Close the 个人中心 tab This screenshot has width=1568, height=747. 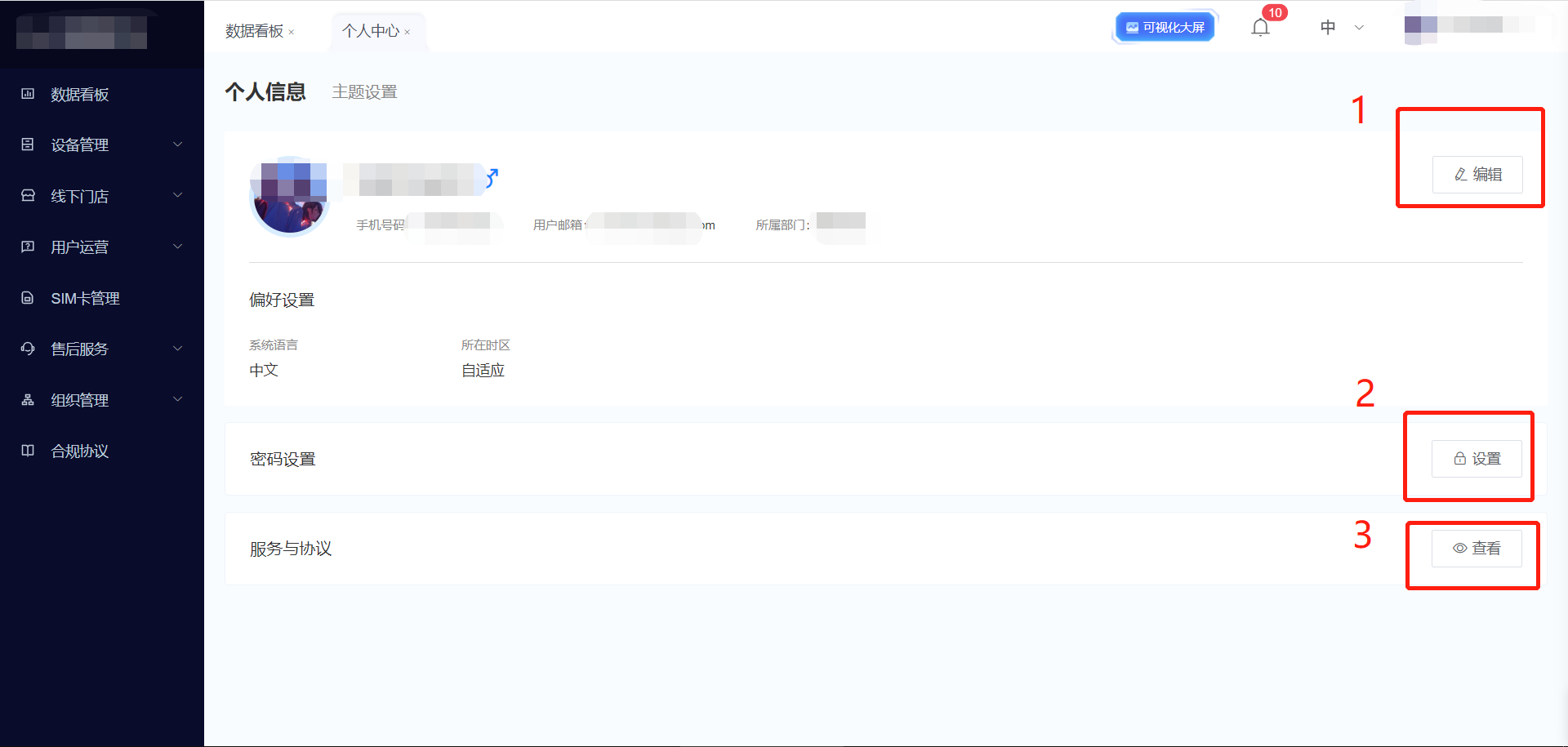[408, 33]
